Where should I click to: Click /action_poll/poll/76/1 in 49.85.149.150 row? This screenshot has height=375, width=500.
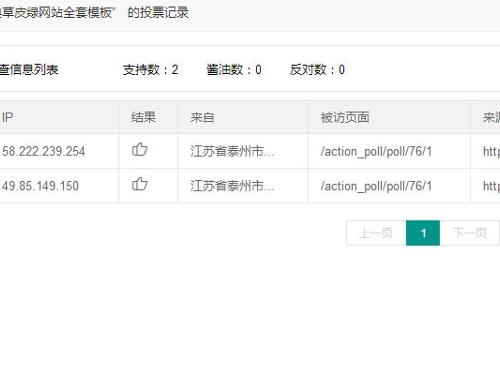coord(376,186)
